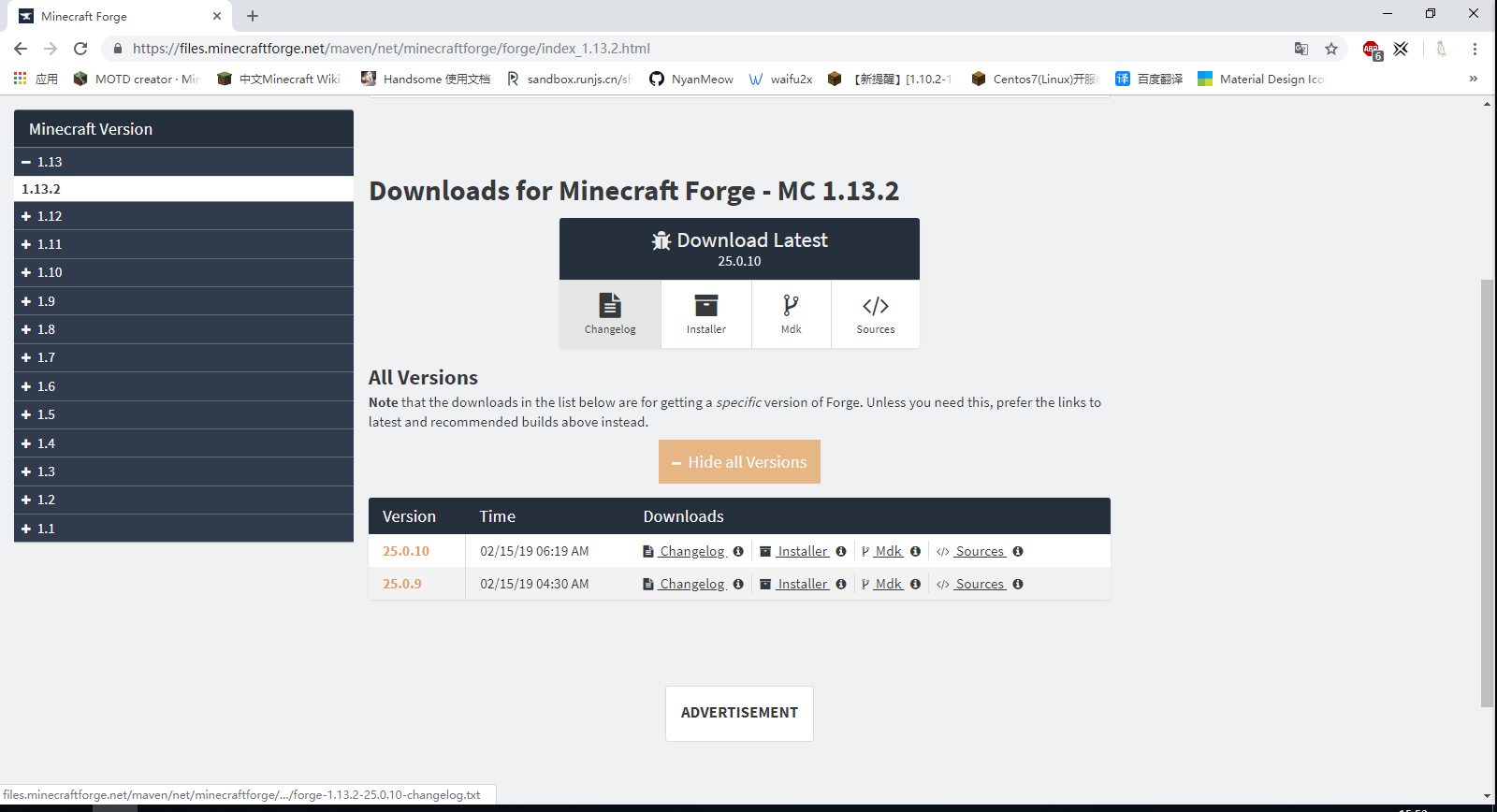The width and height of the screenshot is (1497, 812).
Task: Open the 中文Minecraft Wiki bookmark
Action: (x=279, y=79)
